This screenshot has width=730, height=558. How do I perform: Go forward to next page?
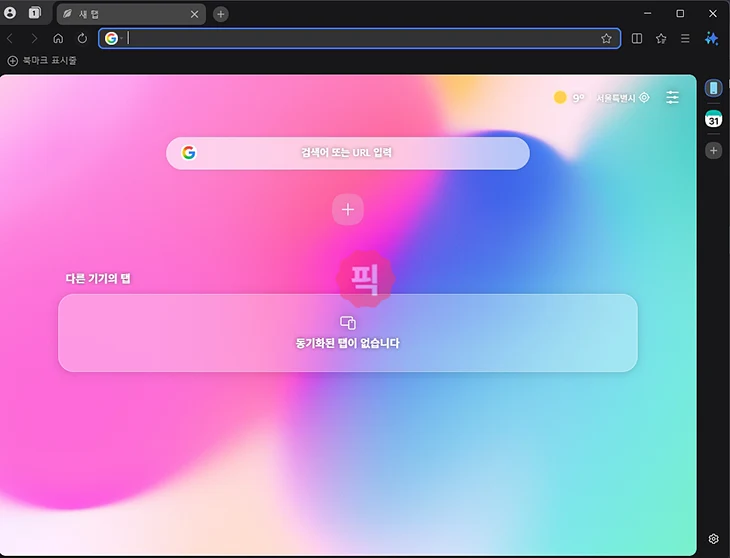[x=34, y=38]
